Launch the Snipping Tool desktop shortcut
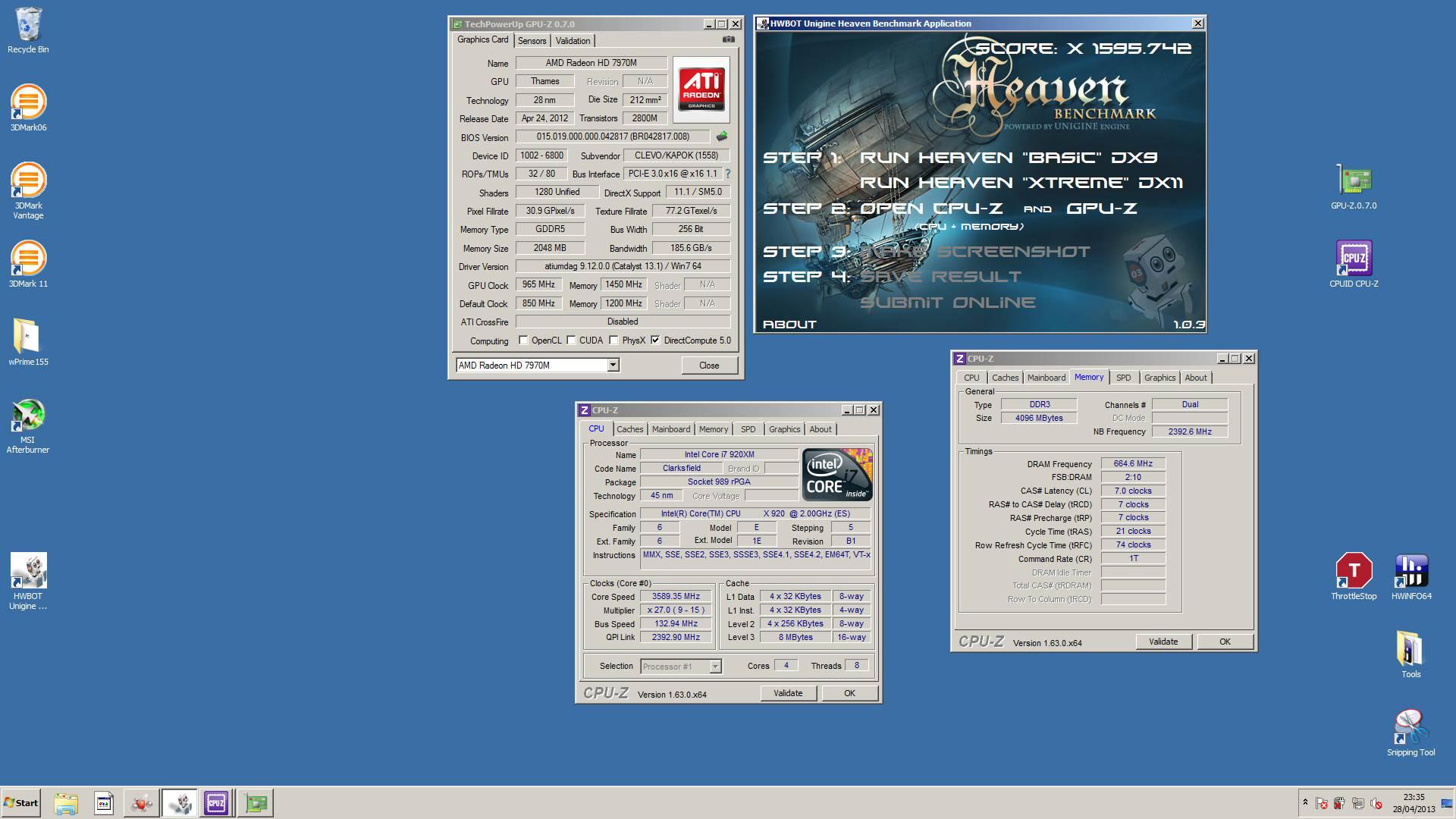Screen dimensions: 1456x819 1410,733
